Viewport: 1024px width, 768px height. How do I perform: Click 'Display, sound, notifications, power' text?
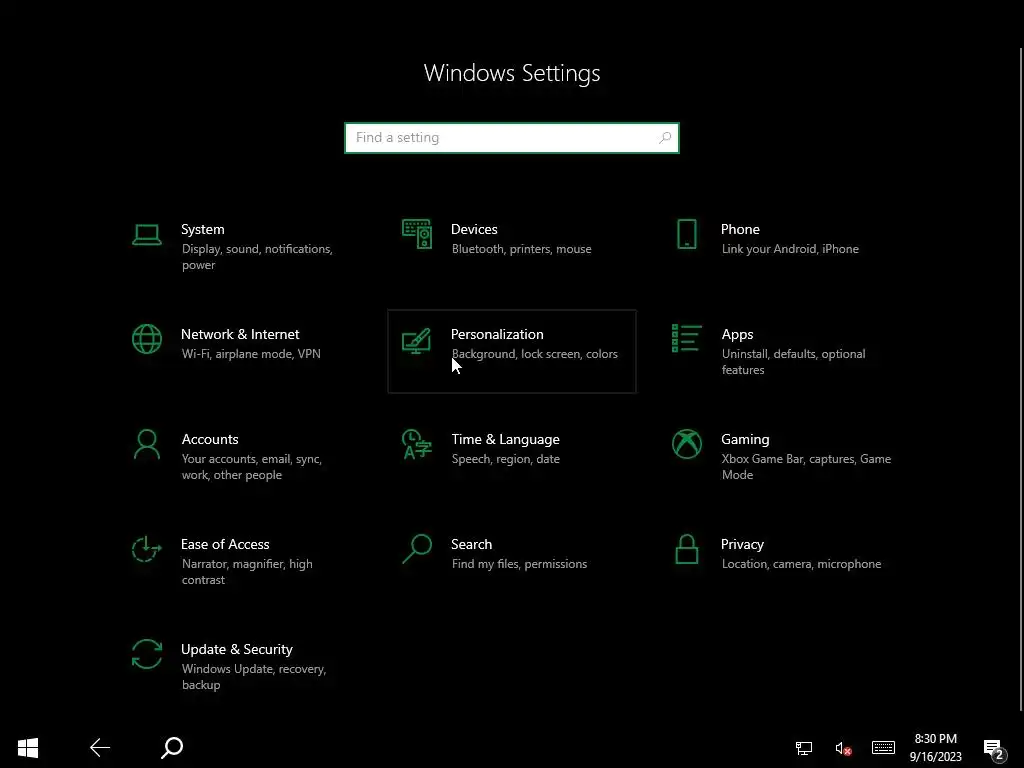(x=257, y=257)
